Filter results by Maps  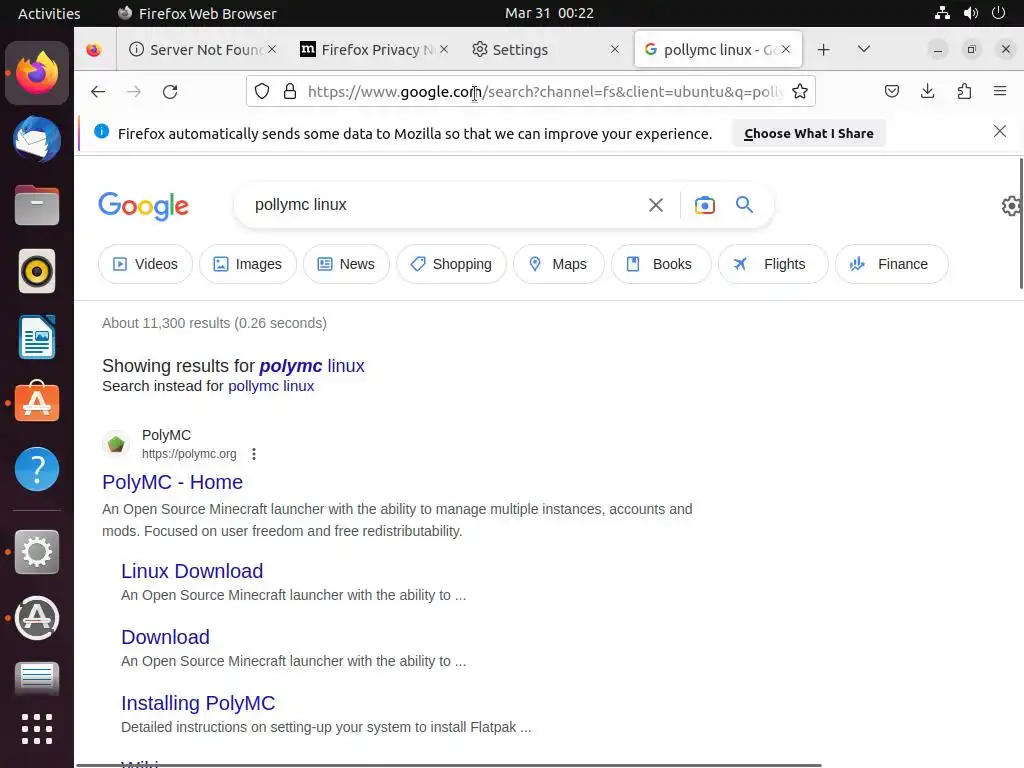point(559,264)
